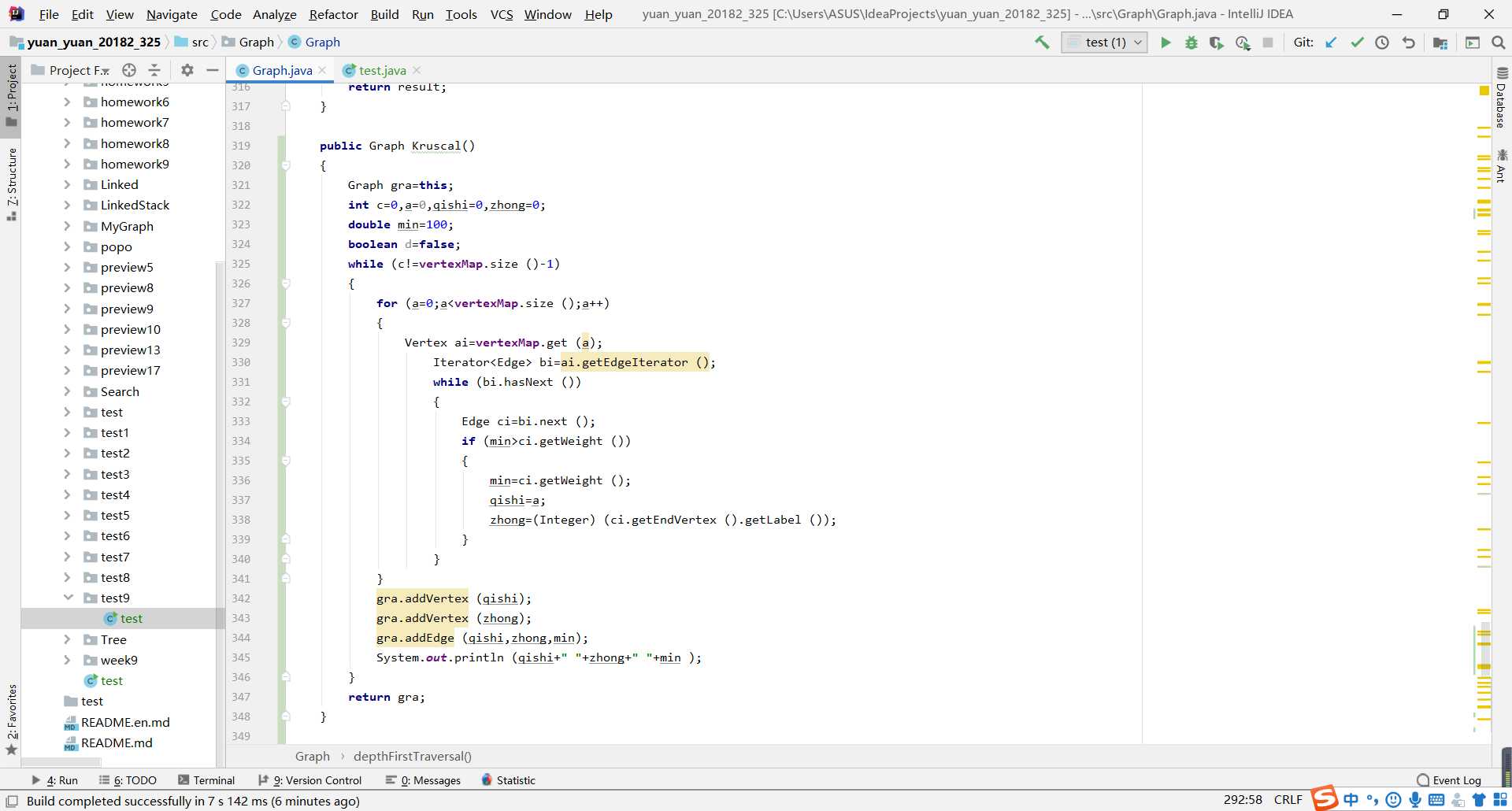Viewport: 1512px width, 811px height.
Task: Expand the Tree folder
Action: click(67, 639)
